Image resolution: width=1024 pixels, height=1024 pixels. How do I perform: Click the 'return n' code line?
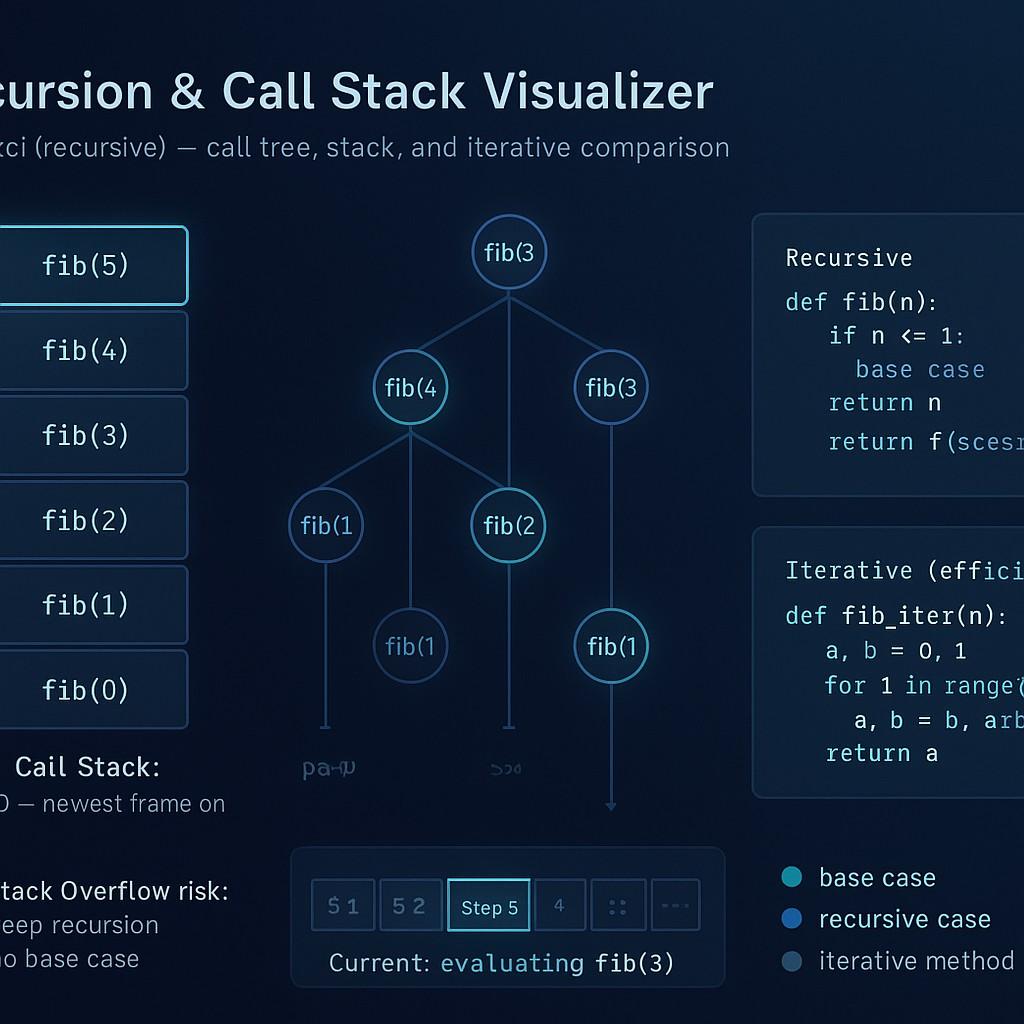coord(884,403)
